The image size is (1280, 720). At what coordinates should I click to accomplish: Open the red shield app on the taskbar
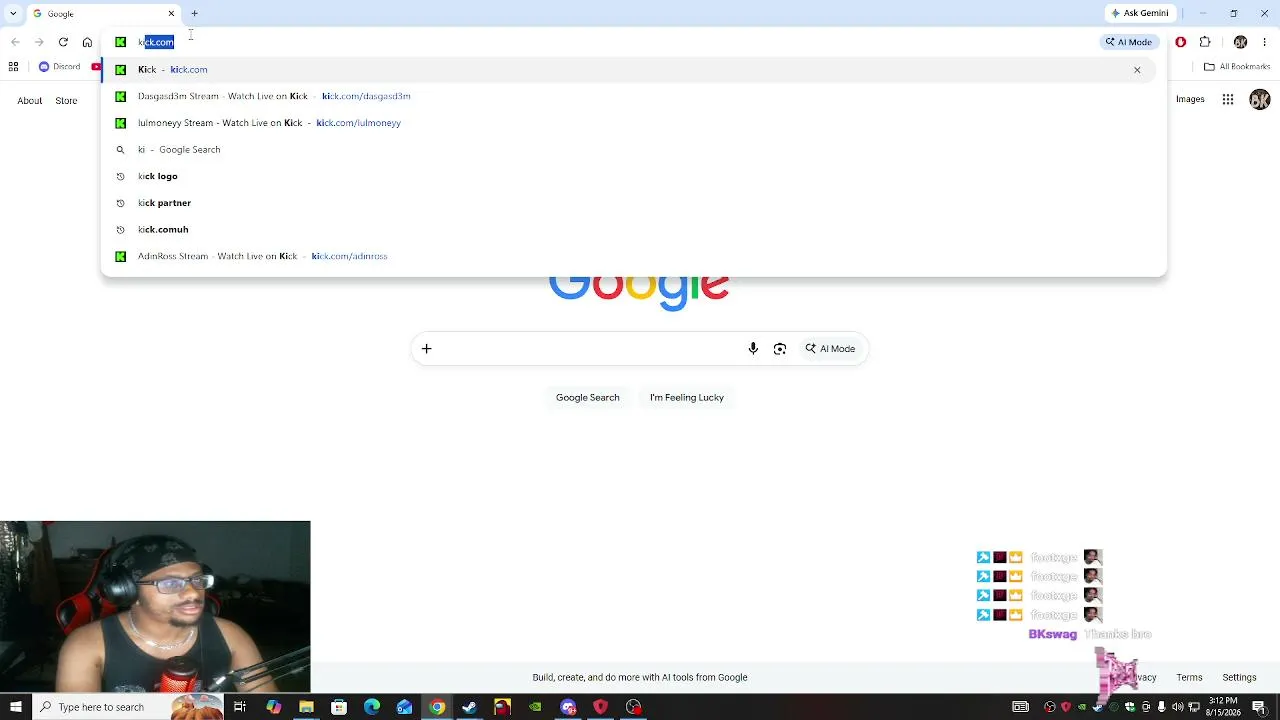pyautogui.click(x=601, y=707)
